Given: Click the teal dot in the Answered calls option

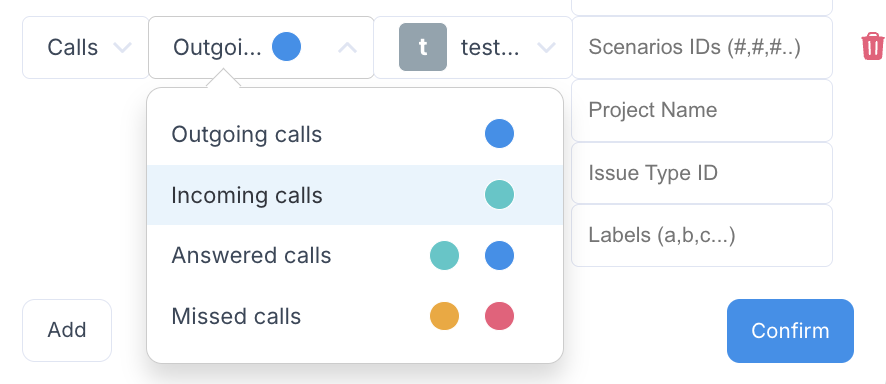Looking at the screenshot, I should pyautogui.click(x=444, y=255).
